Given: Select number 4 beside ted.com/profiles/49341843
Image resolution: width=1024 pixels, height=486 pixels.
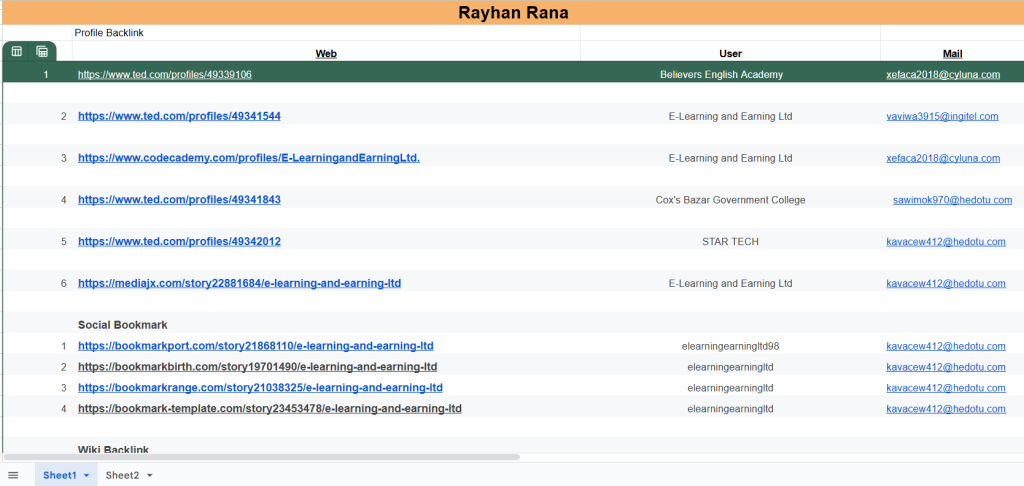Looking at the screenshot, I should pos(63,200).
